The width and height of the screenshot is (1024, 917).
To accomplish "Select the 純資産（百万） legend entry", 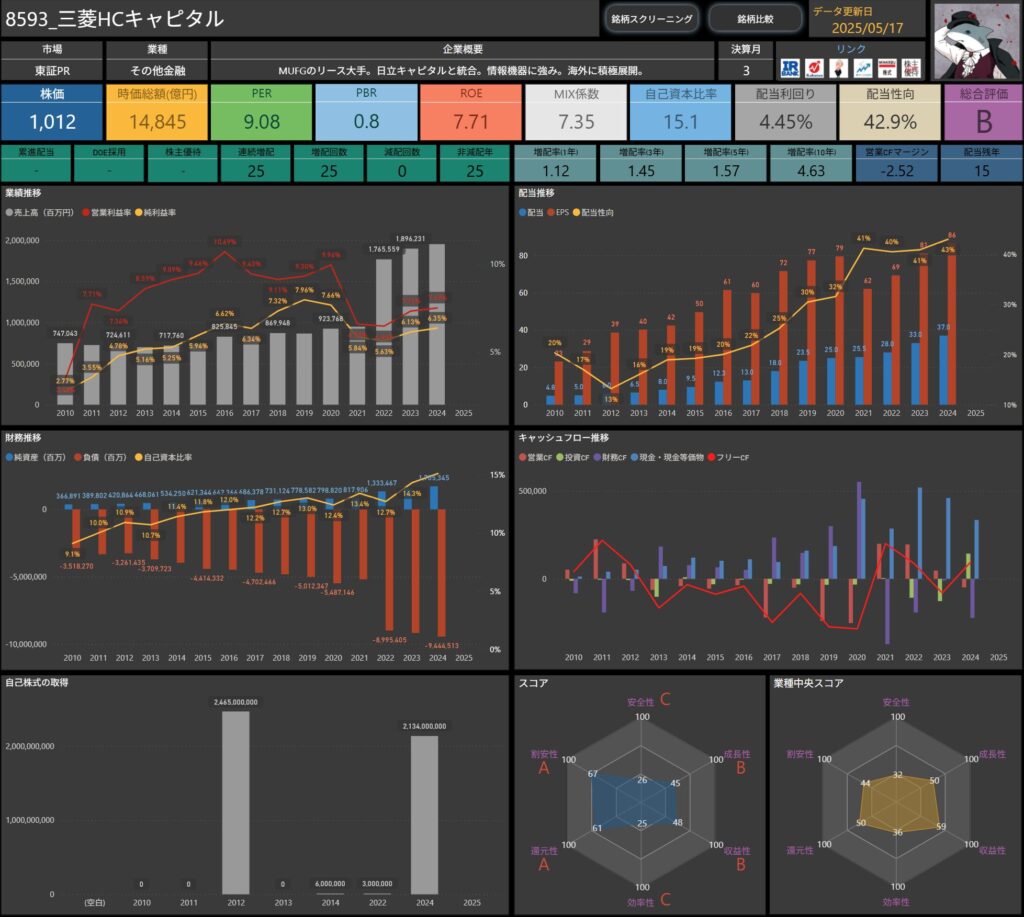I will point(36,457).
